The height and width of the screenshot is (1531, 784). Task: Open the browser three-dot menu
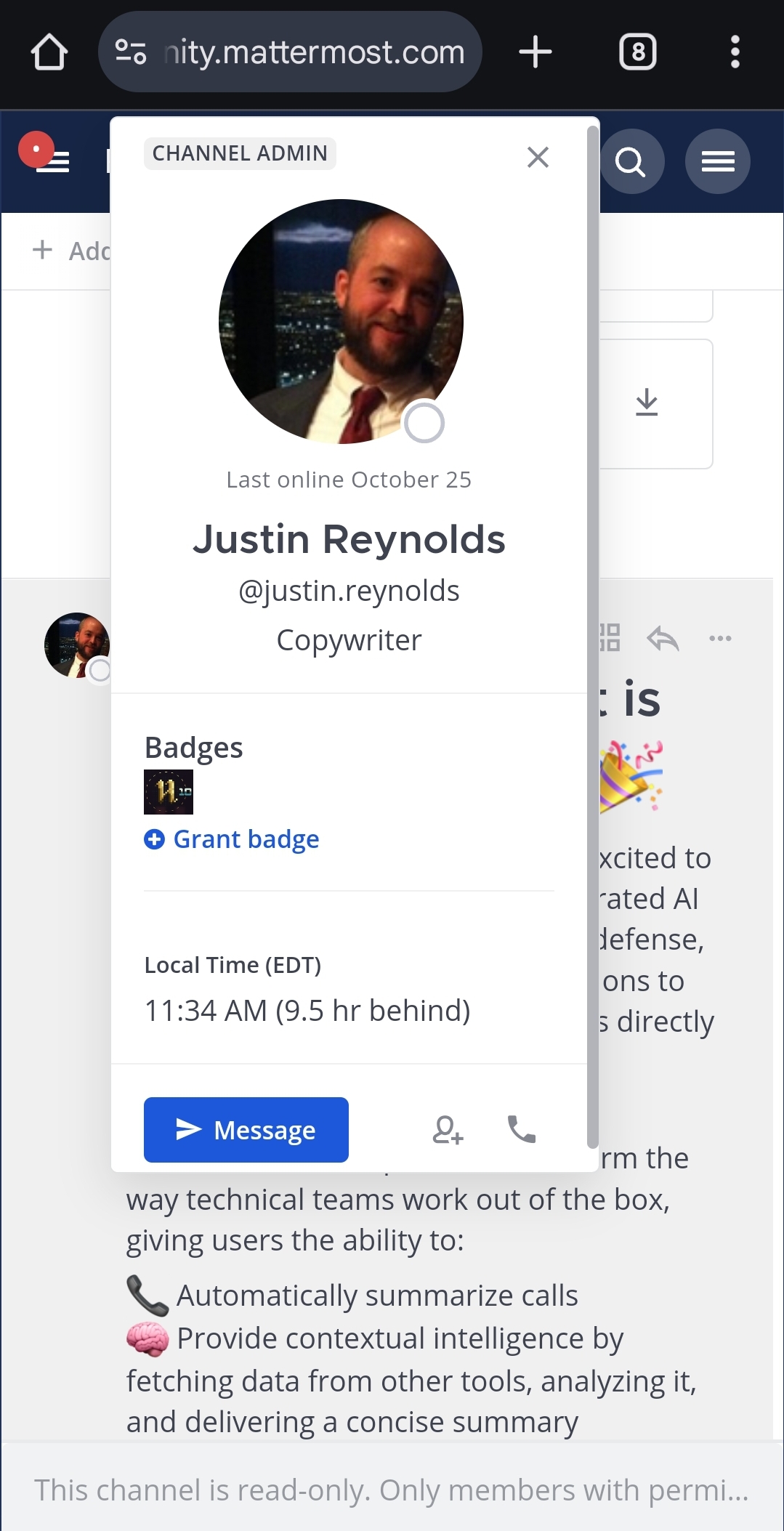click(735, 52)
